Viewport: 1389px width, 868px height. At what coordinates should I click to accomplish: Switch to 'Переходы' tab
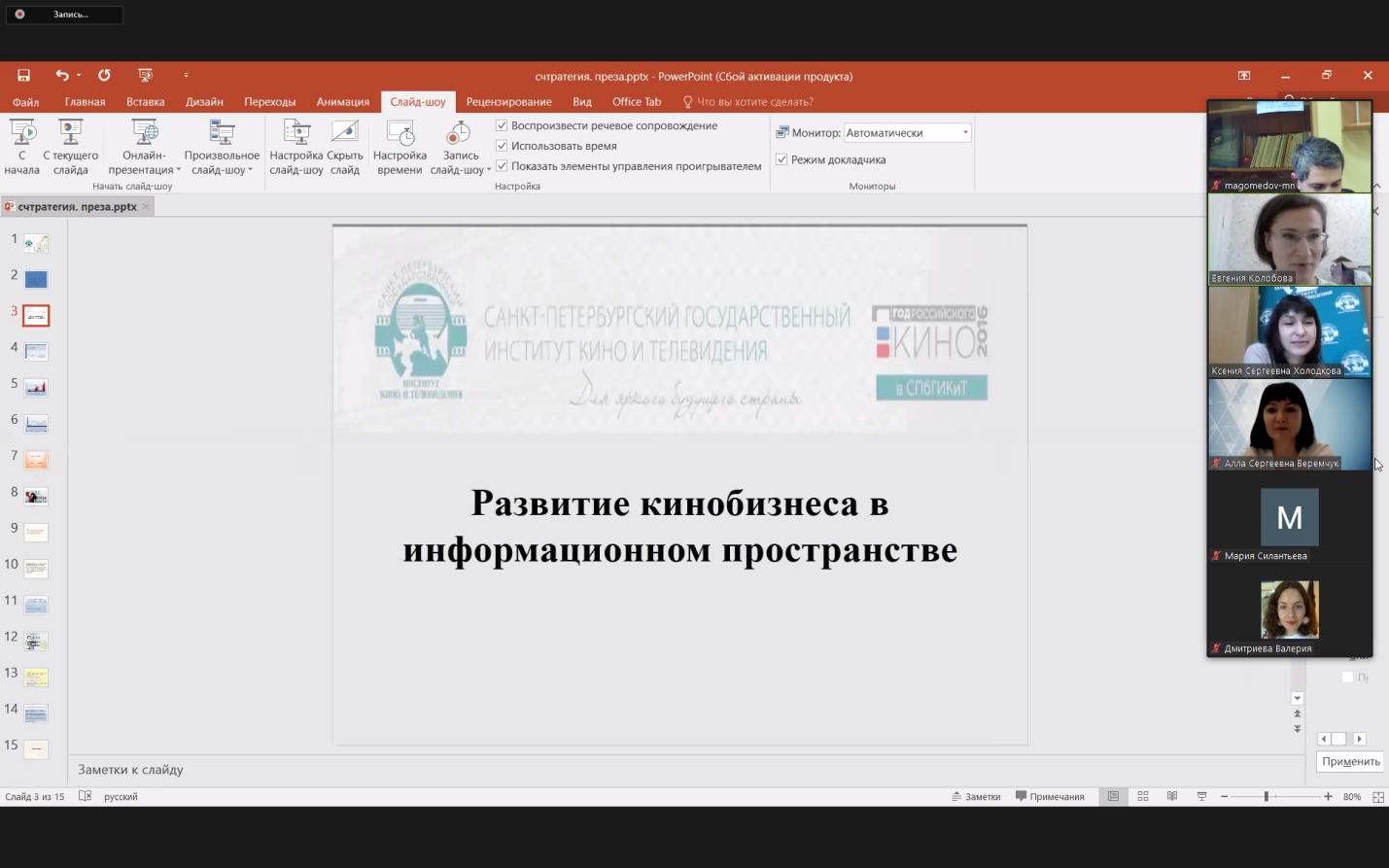(270, 102)
